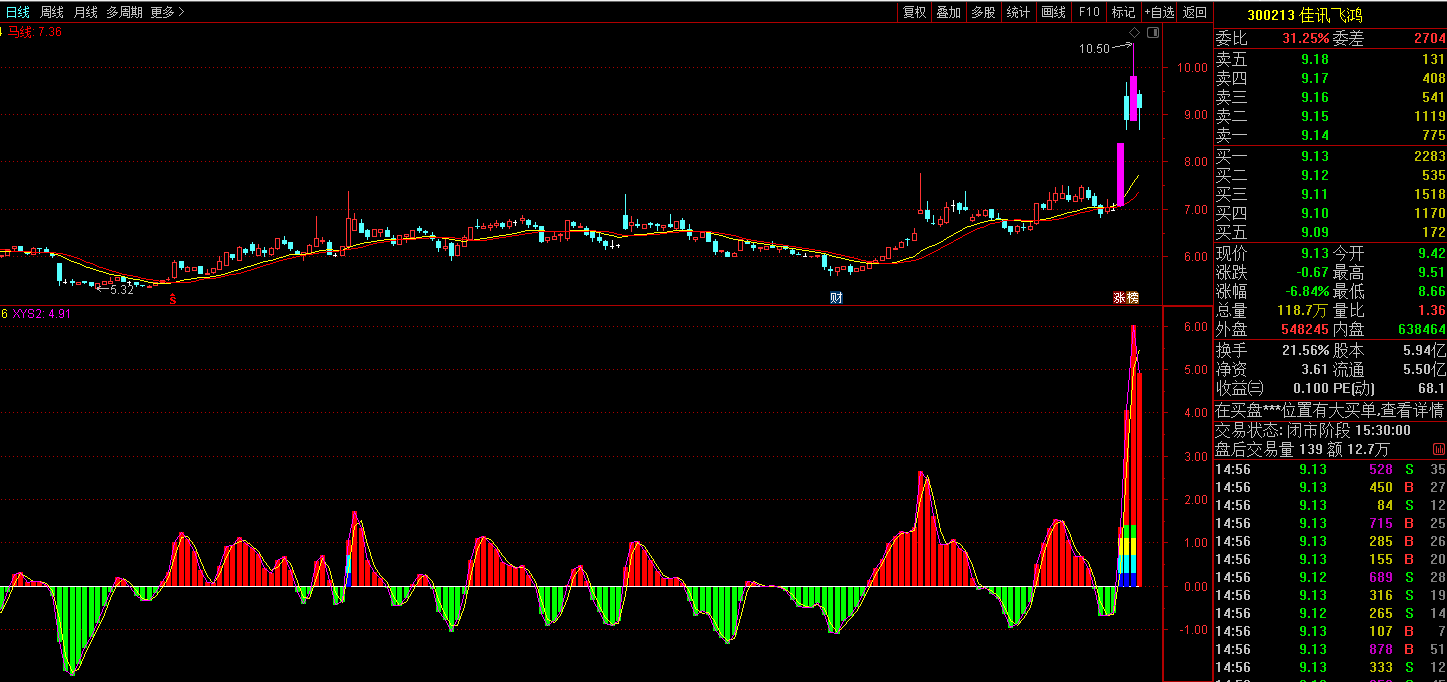Select the 卖三 ask row at 9.16
Image resolution: width=1447 pixels, height=682 pixels.
tap(1330, 98)
